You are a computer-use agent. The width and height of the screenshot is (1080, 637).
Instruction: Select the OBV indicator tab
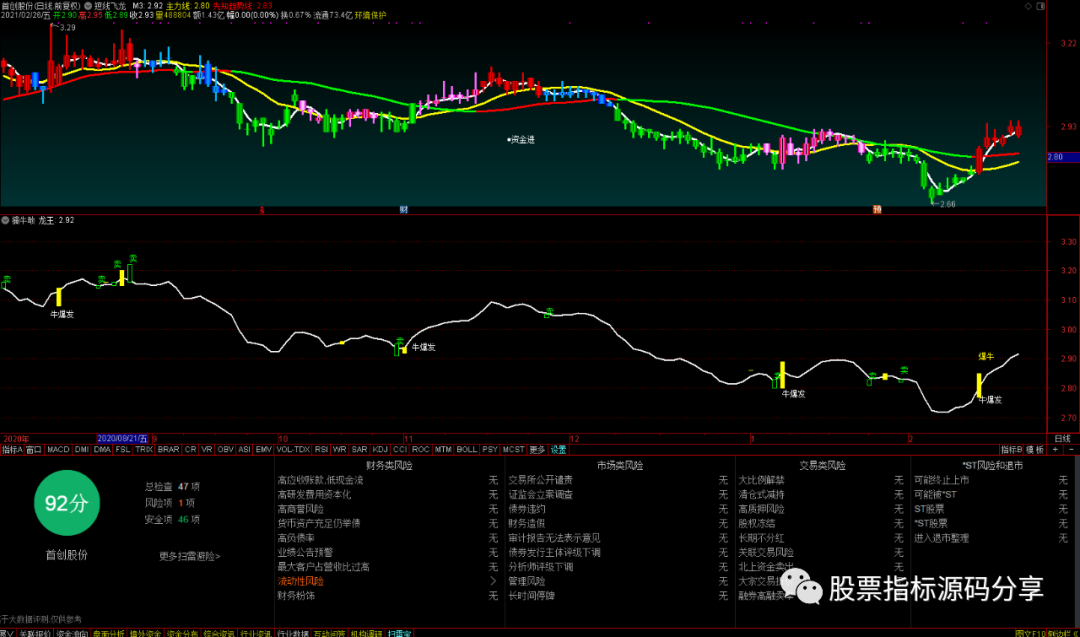coord(225,450)
